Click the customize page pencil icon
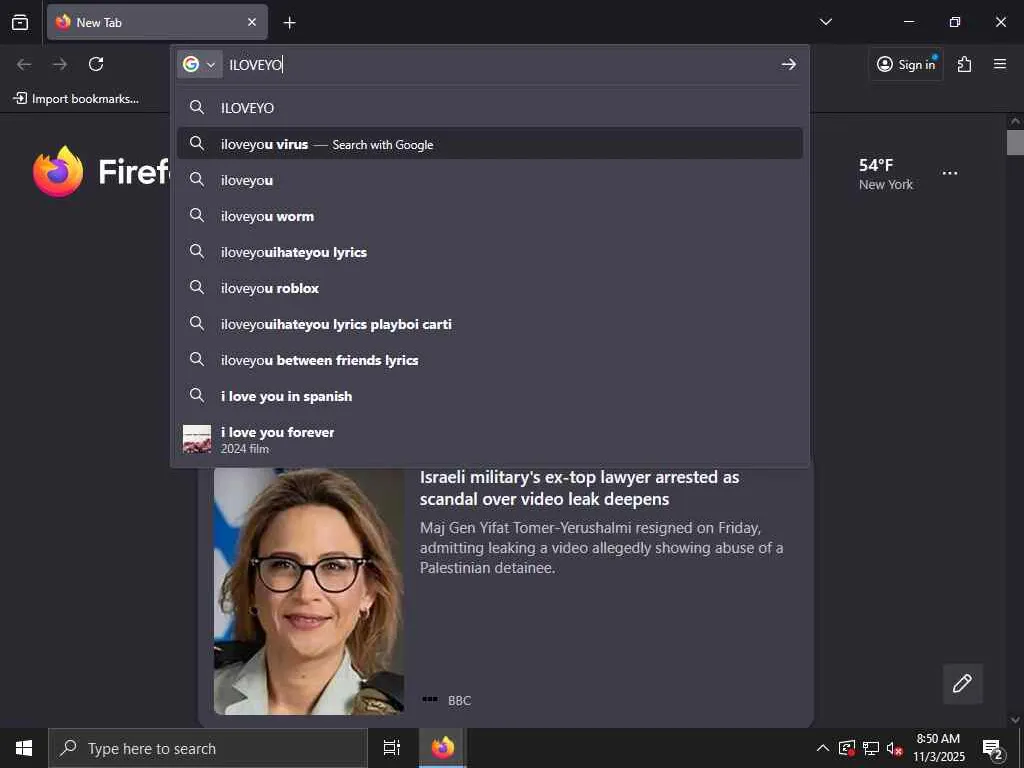The image size is (1024, 768). (x=962, y=683)
